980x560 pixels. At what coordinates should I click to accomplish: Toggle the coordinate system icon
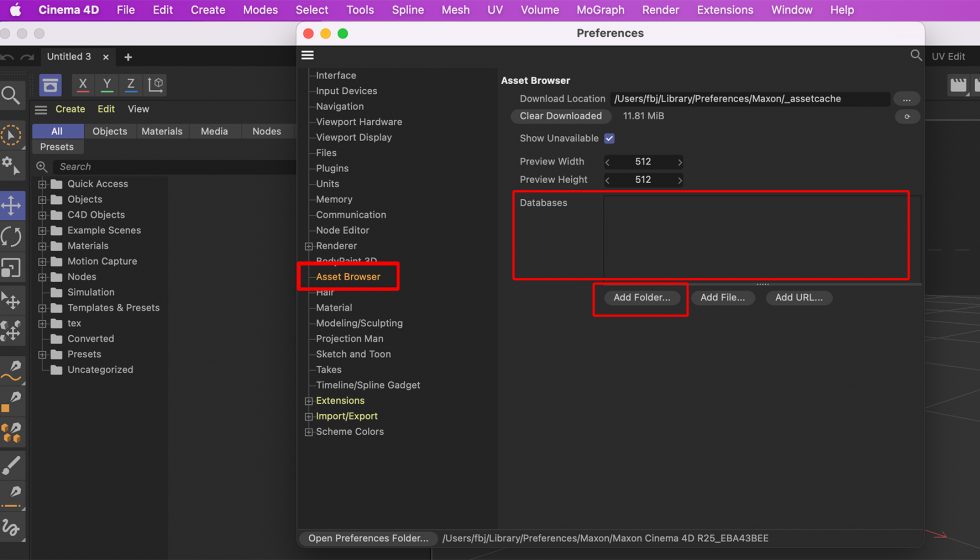156,84
